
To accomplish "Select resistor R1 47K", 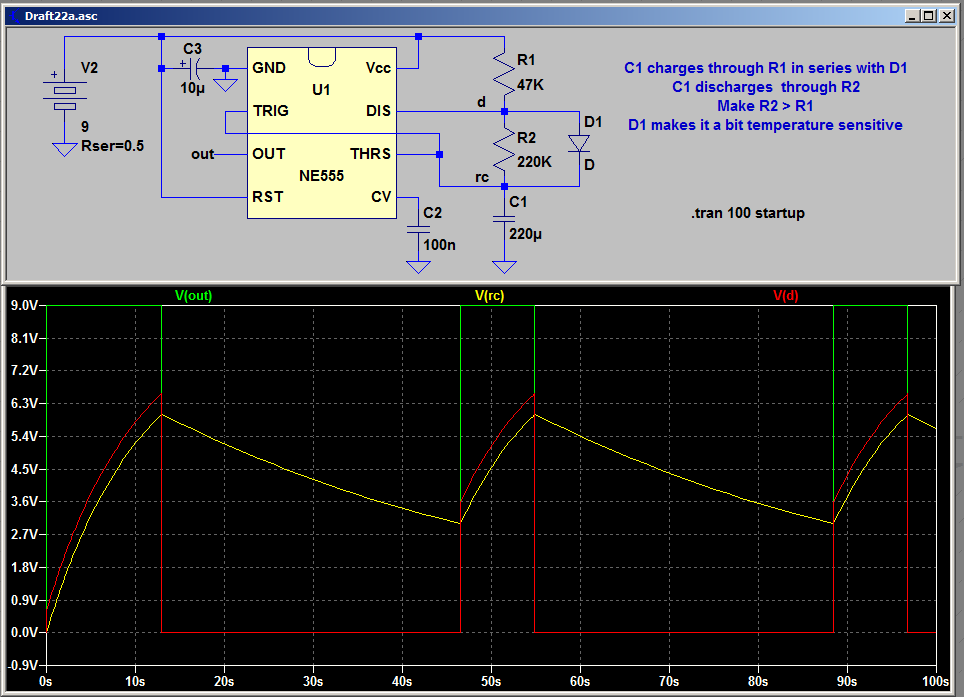I will tap(504, 74).
